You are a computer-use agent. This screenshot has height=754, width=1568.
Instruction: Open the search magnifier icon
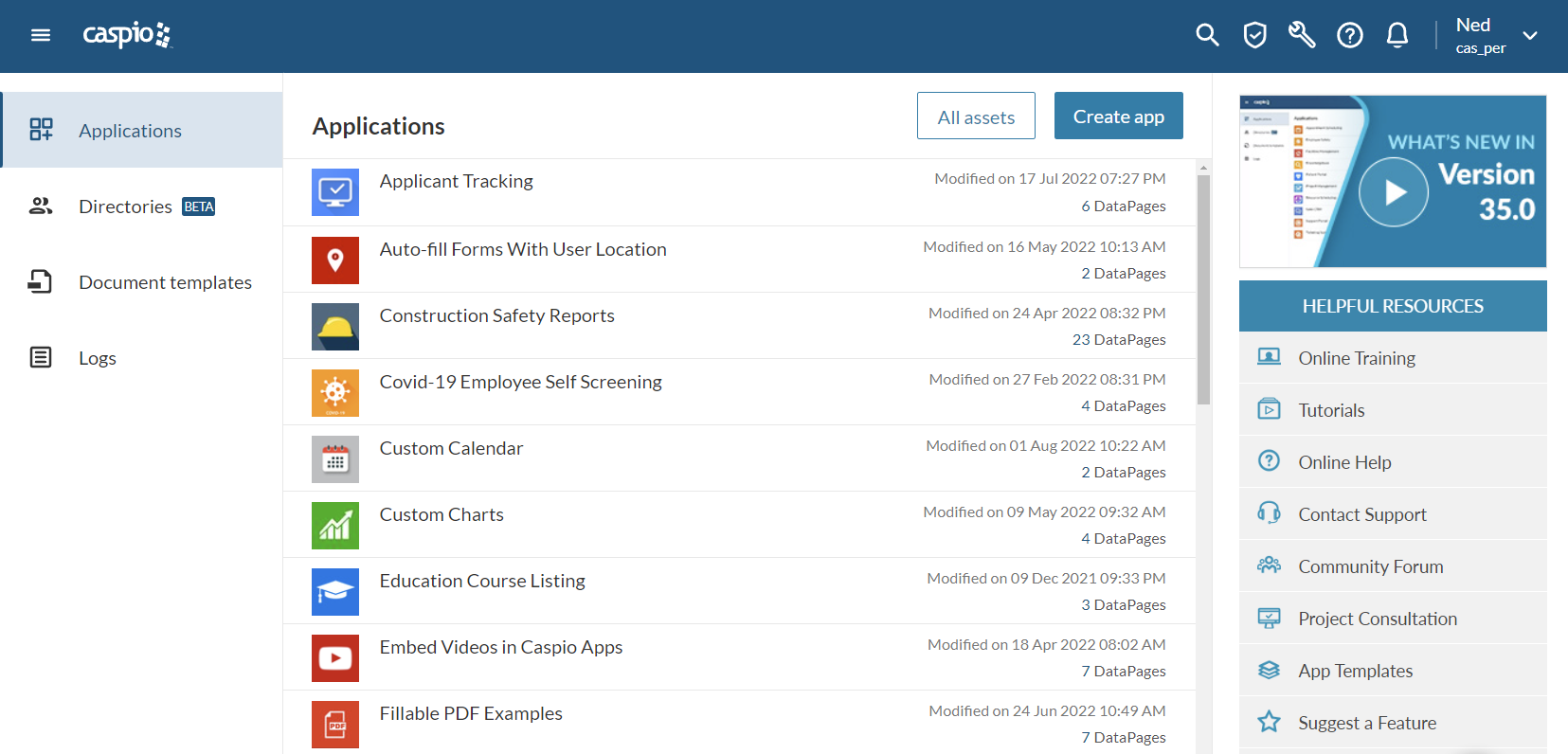point(1207,36)
